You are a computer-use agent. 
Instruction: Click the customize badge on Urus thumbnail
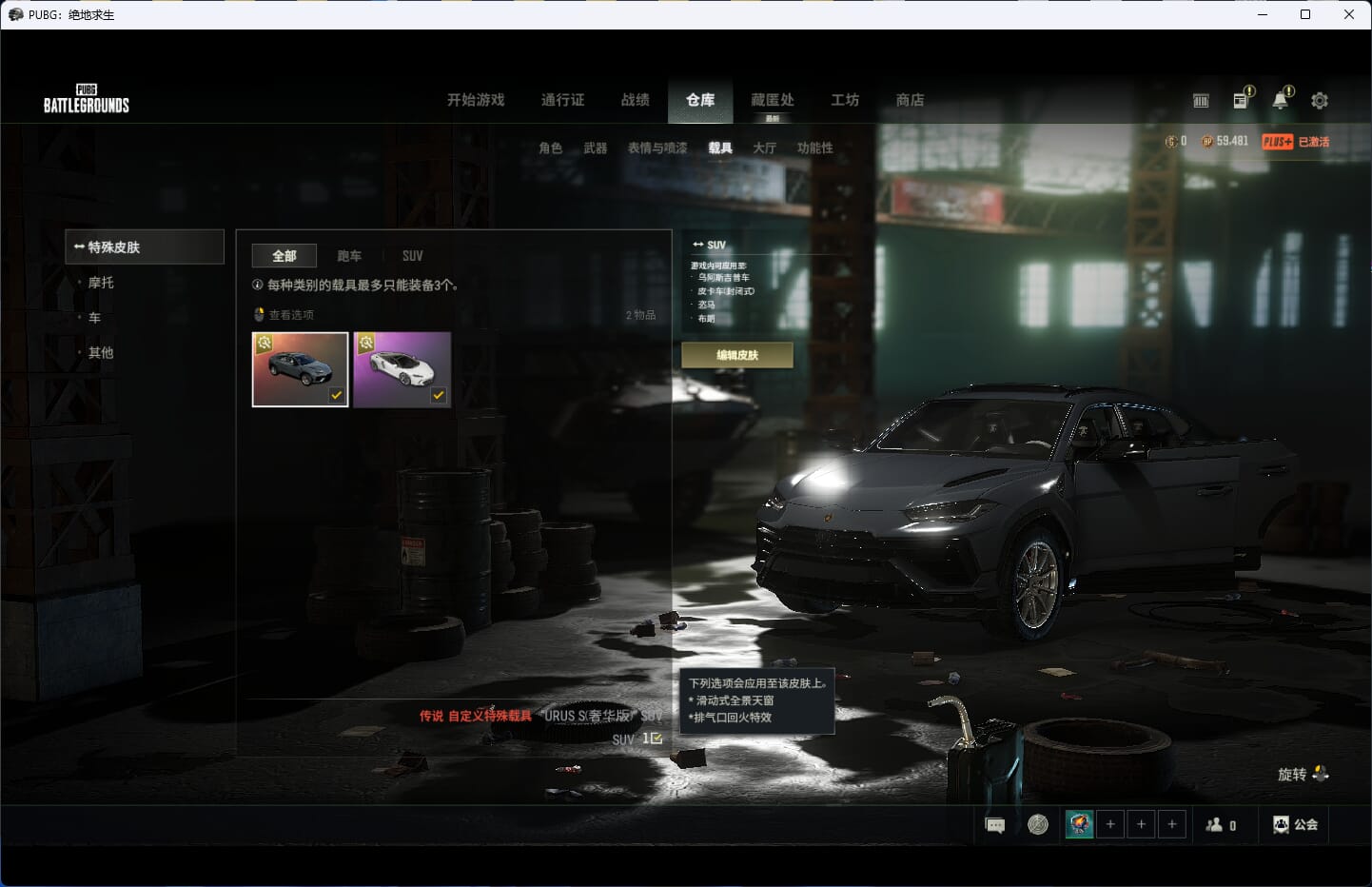(x=265, y=343)
